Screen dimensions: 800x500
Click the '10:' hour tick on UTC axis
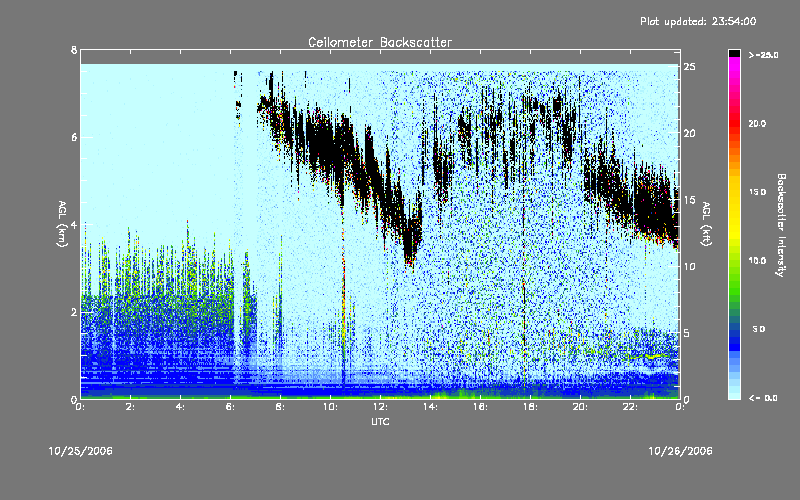pyautogui.click(x=331, y=407)
